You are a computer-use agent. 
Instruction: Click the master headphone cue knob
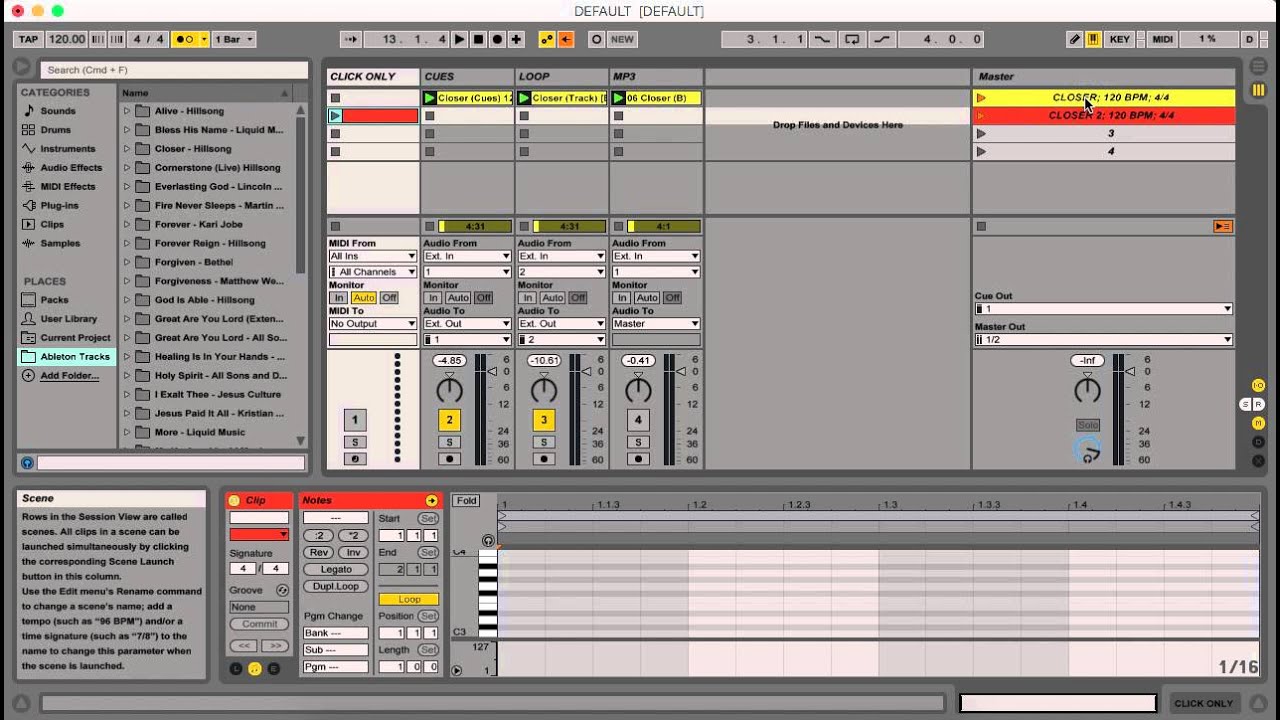click(x=1087, y=452)
